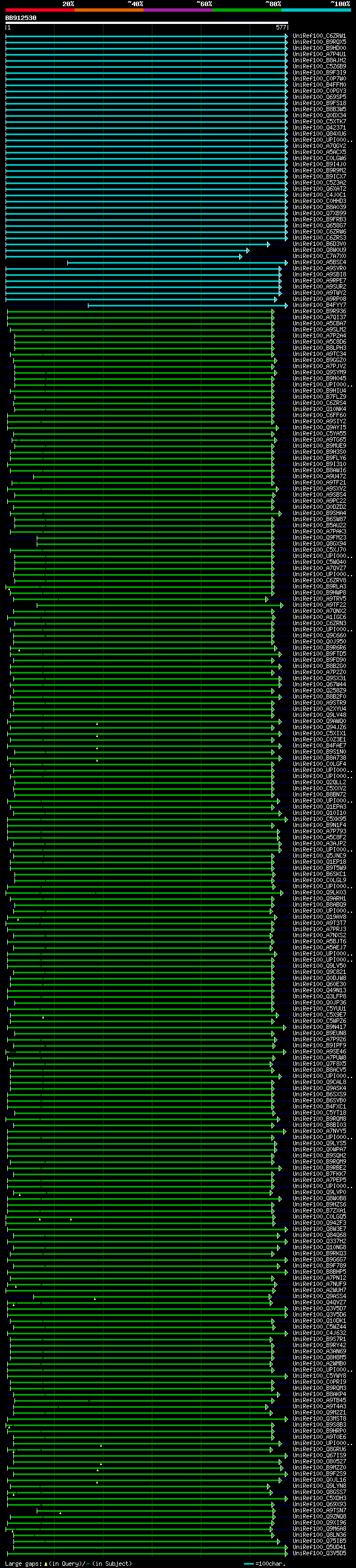Open hit UniRef100_Q42371
356x1568 pixels.
coord(319,128)
